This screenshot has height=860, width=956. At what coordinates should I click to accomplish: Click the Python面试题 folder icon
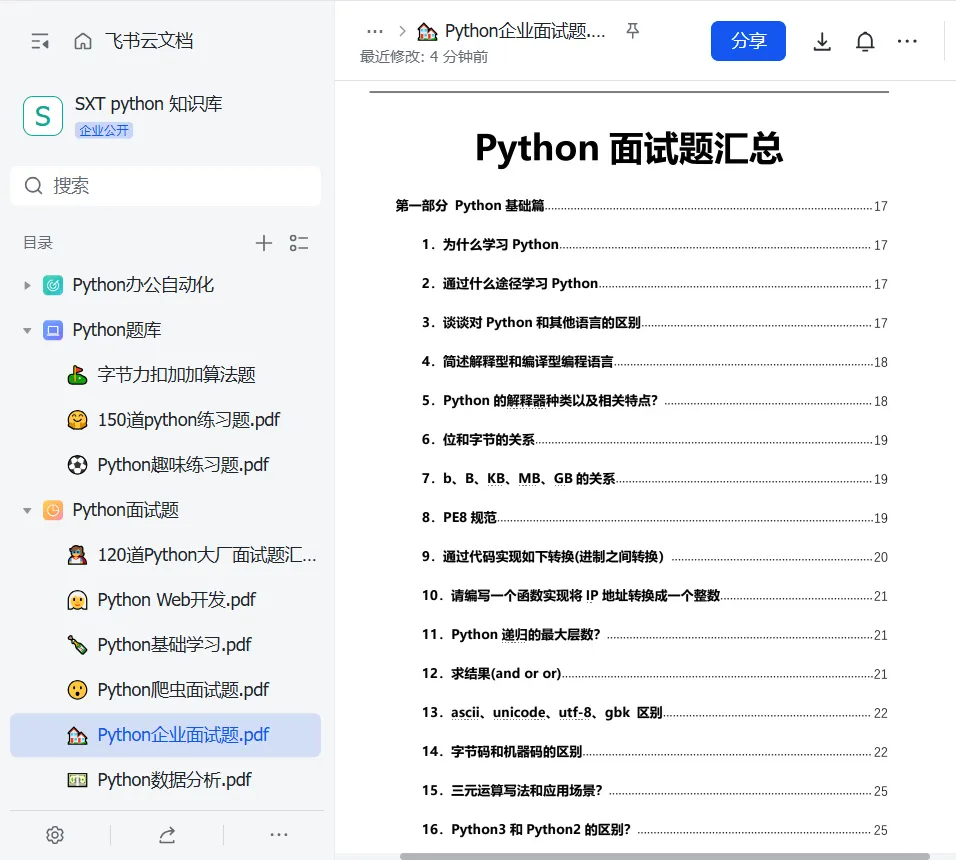point(53,510)
